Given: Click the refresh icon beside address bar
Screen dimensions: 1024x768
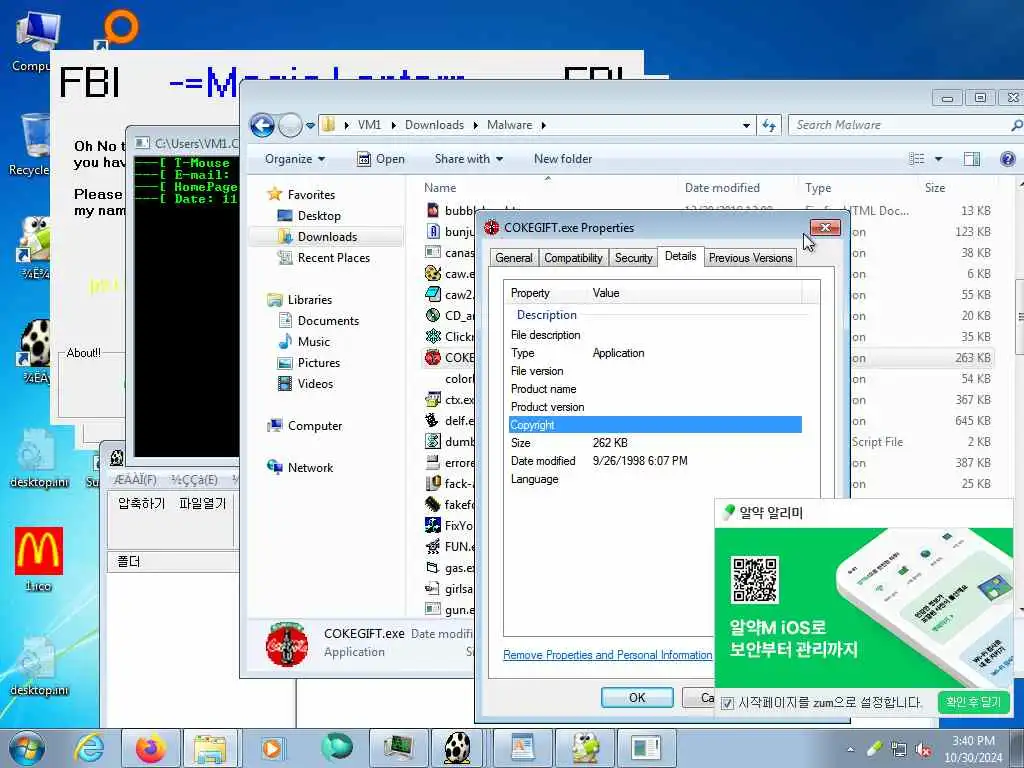Looking at the screenshot, I should coord(769,125).
